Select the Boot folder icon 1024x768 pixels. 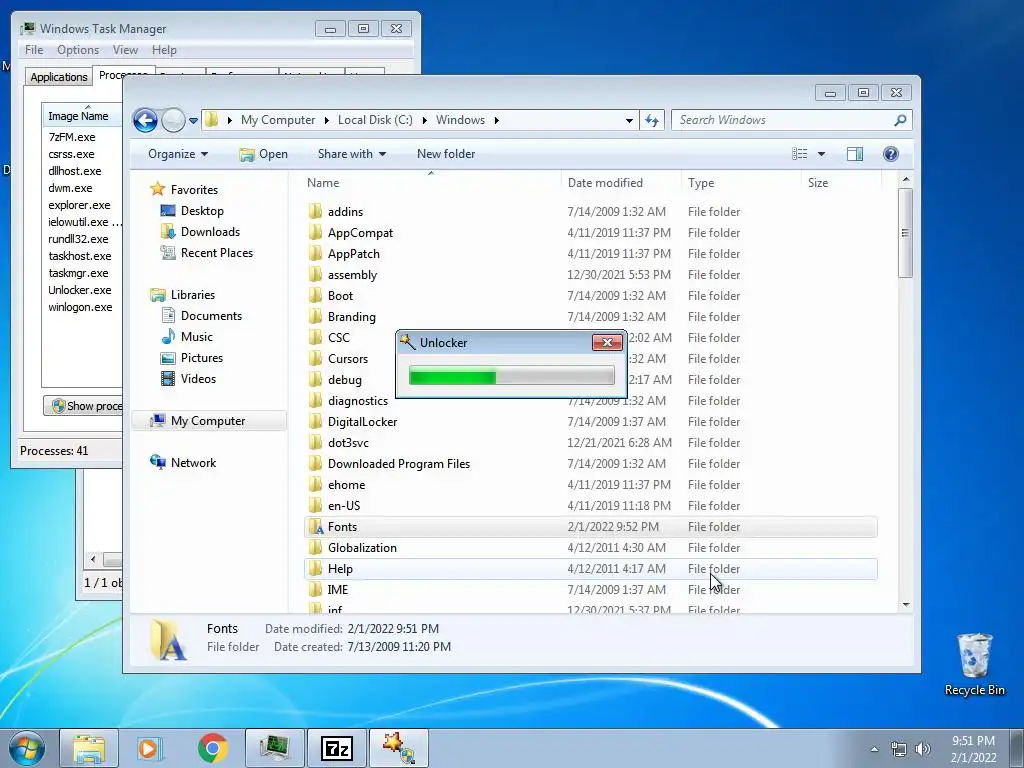coord(315,296)
